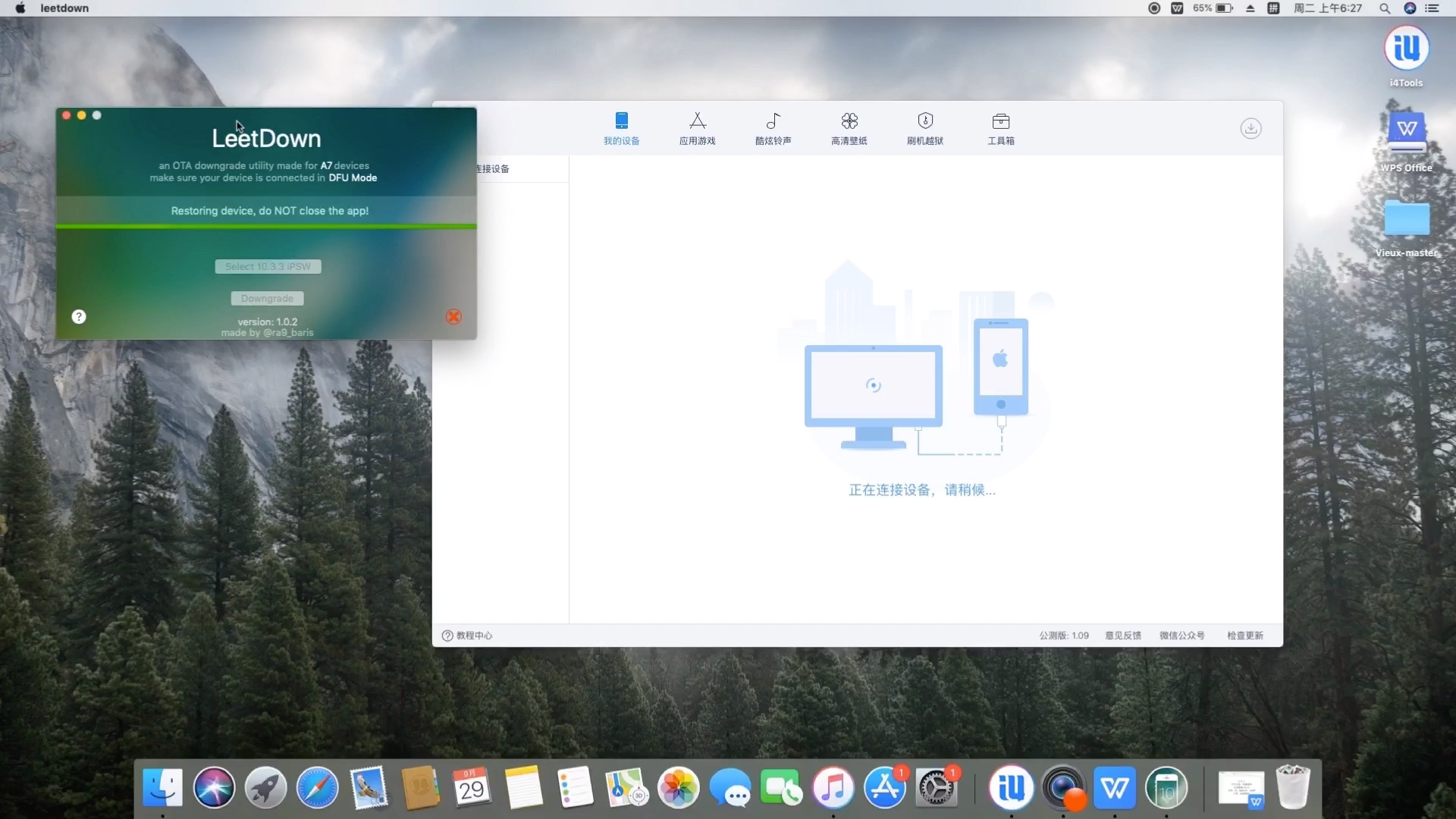Open the i4Tools desktop icon
Viewport: 1456px width, 819px height.
coord(1406,57)
